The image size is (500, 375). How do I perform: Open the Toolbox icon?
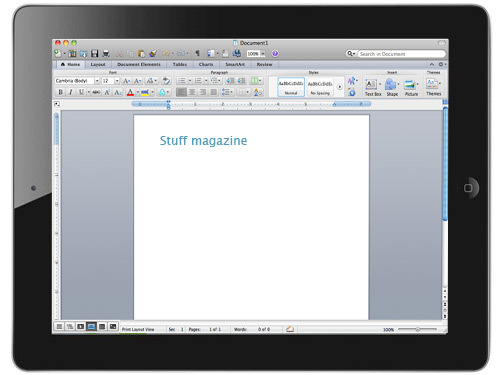(225, 53)
